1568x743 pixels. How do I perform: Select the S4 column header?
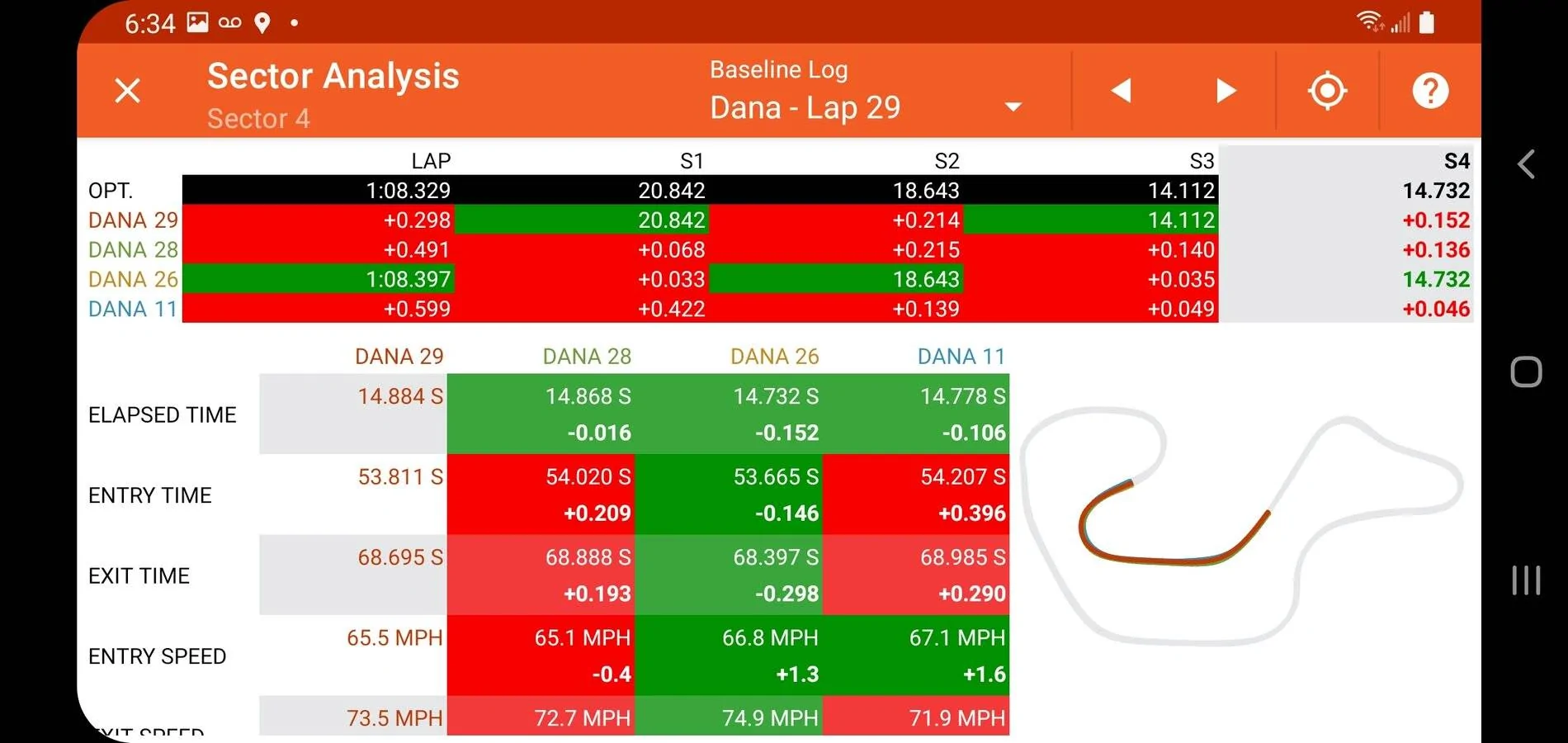(x=1457, y=161)
